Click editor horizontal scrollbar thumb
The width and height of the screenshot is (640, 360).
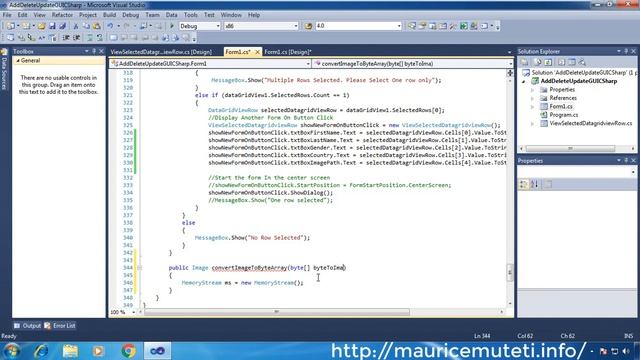(x=277, y=312)
